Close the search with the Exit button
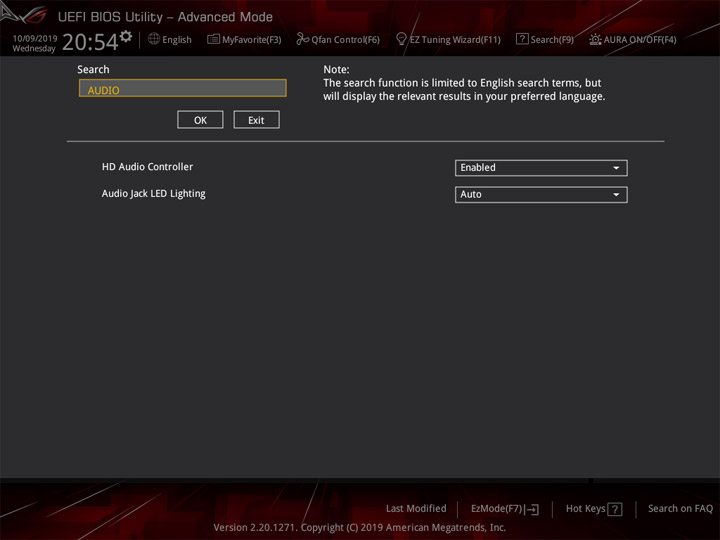The width and height of the screenshot is (720, 540). 256,120
